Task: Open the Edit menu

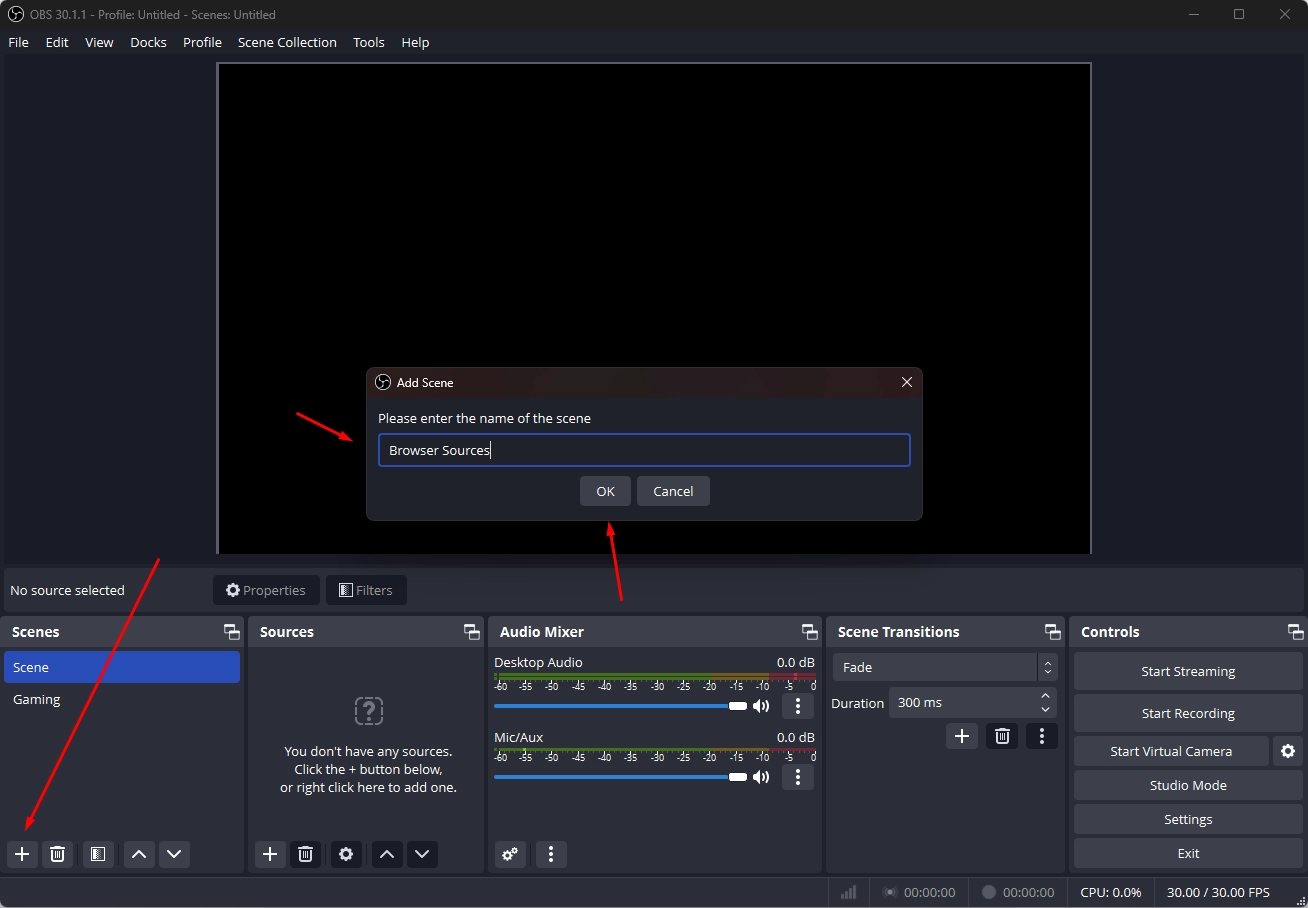Action: (57, 42)
